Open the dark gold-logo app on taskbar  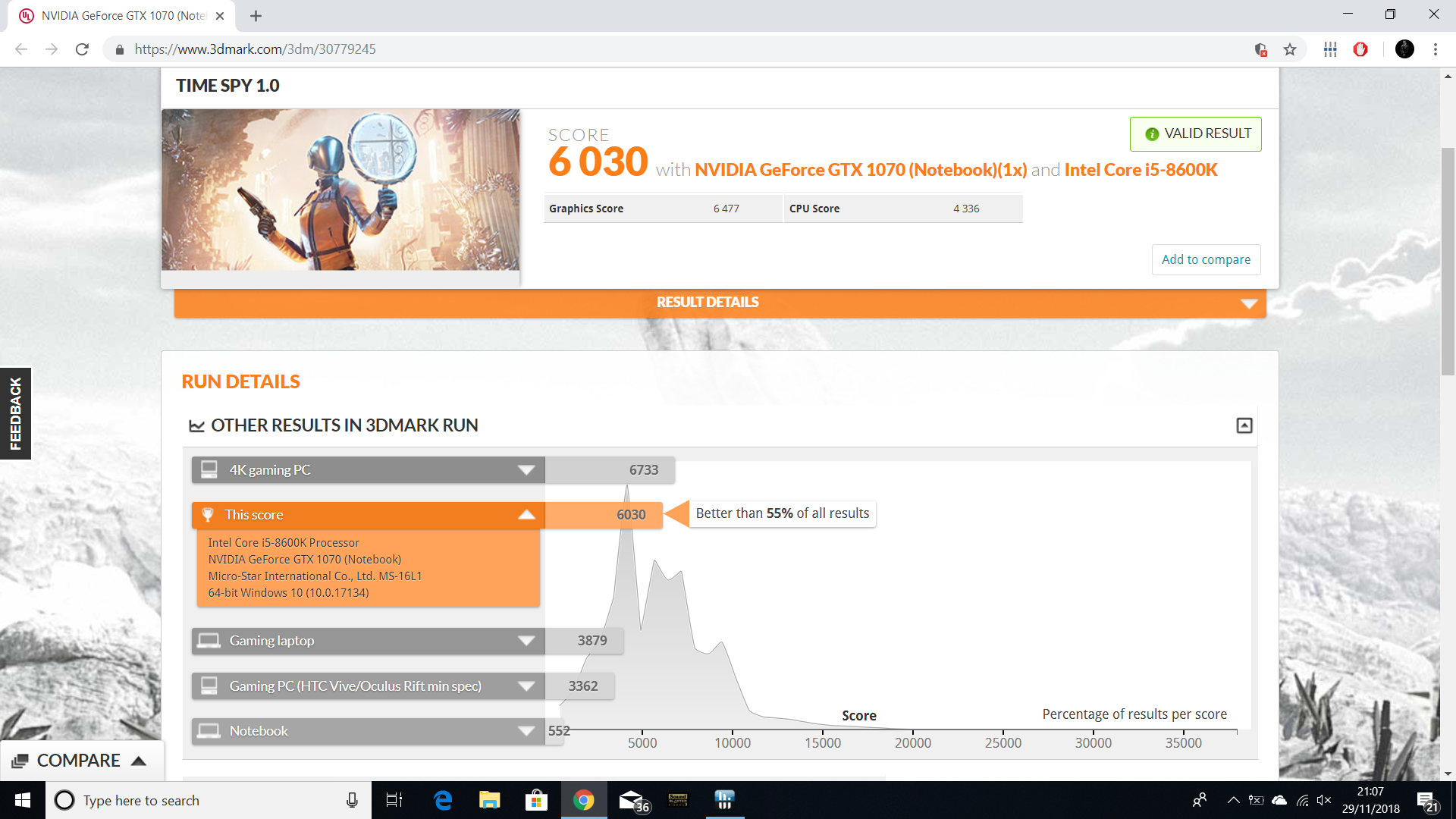(678, 800)
